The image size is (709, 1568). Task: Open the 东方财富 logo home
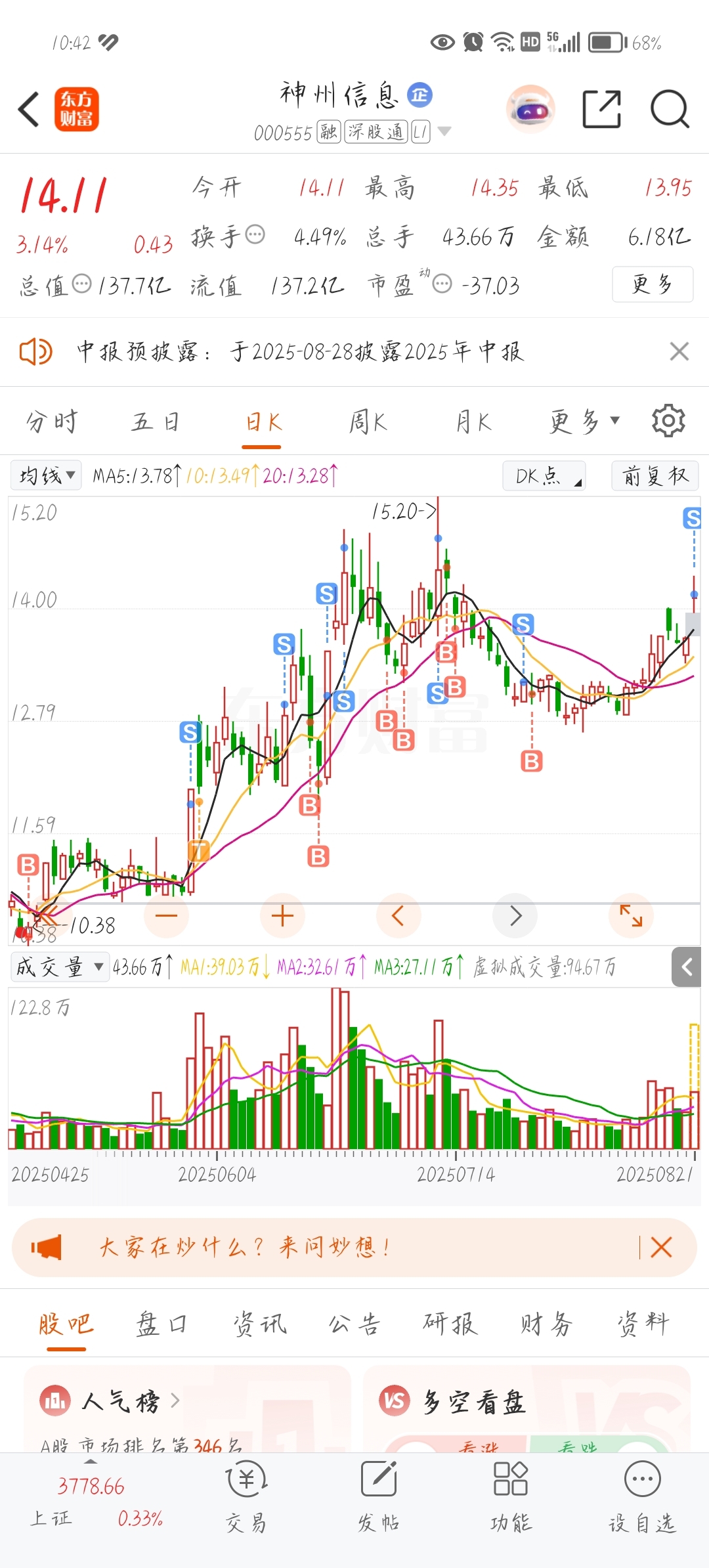tap(77, 109)
